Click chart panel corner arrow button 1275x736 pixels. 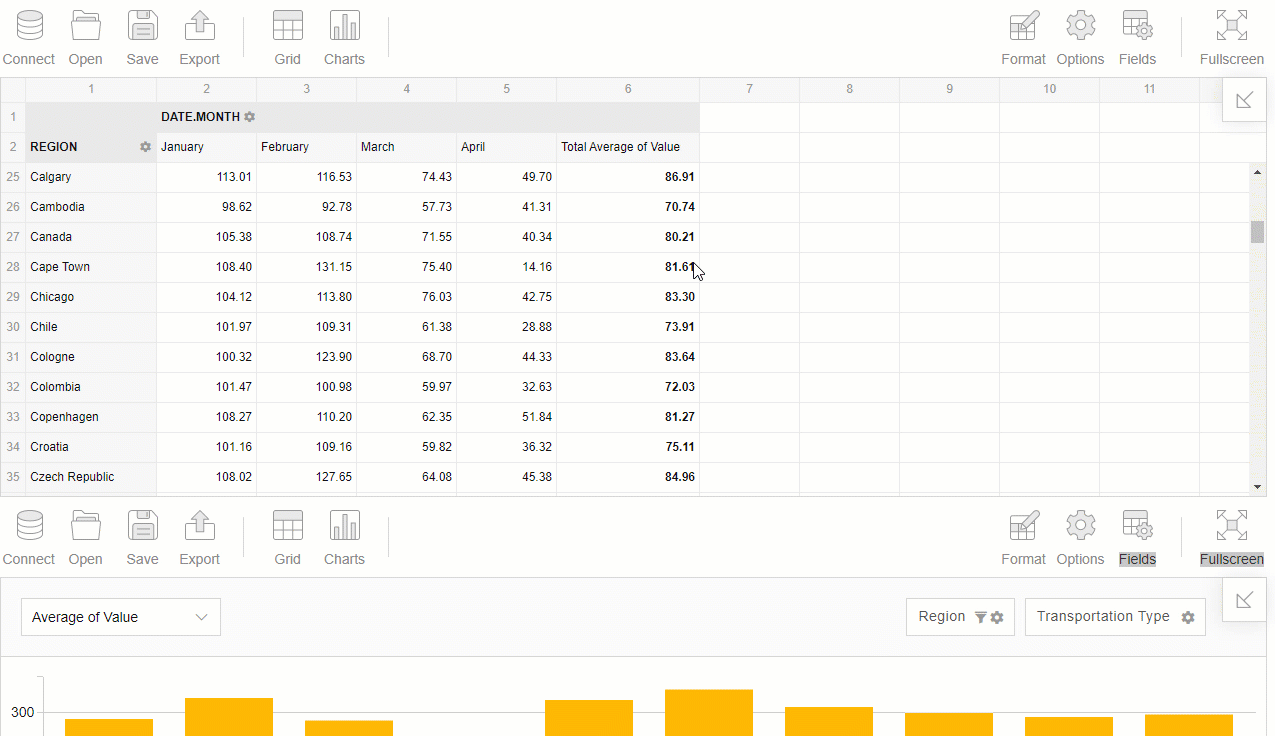[1245, 600]
